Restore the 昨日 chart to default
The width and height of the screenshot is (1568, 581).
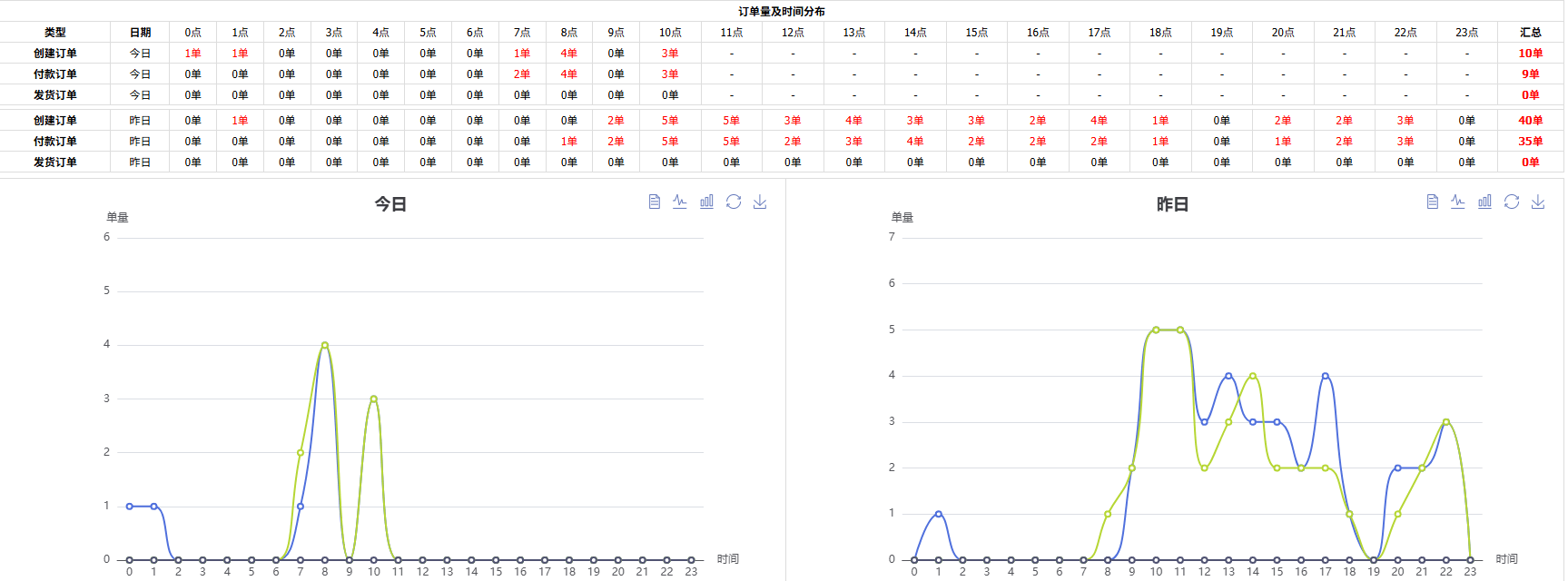[x=1512, y=202]
